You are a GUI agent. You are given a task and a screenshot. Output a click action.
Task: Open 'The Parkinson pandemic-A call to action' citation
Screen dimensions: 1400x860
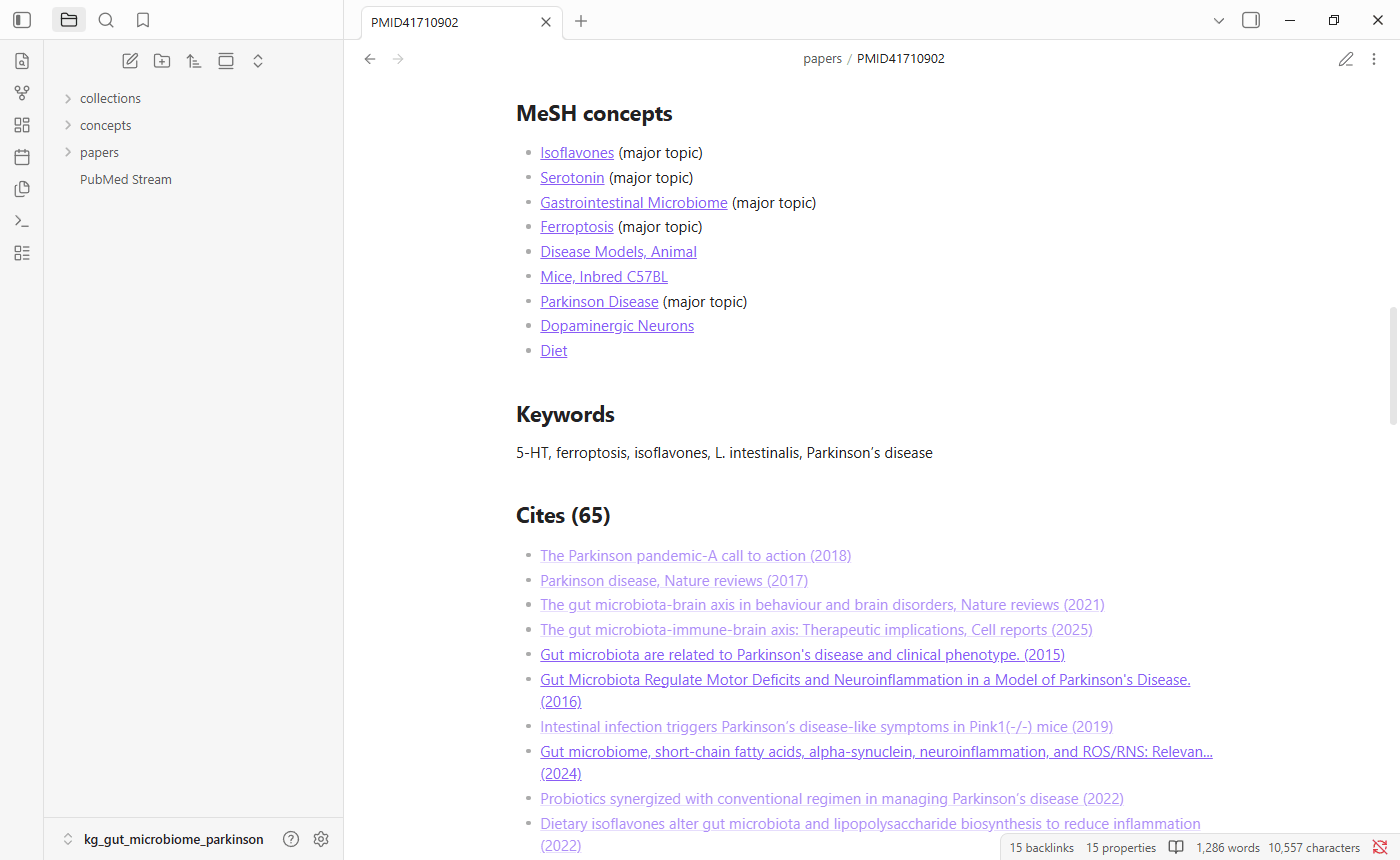click(696, 556)
